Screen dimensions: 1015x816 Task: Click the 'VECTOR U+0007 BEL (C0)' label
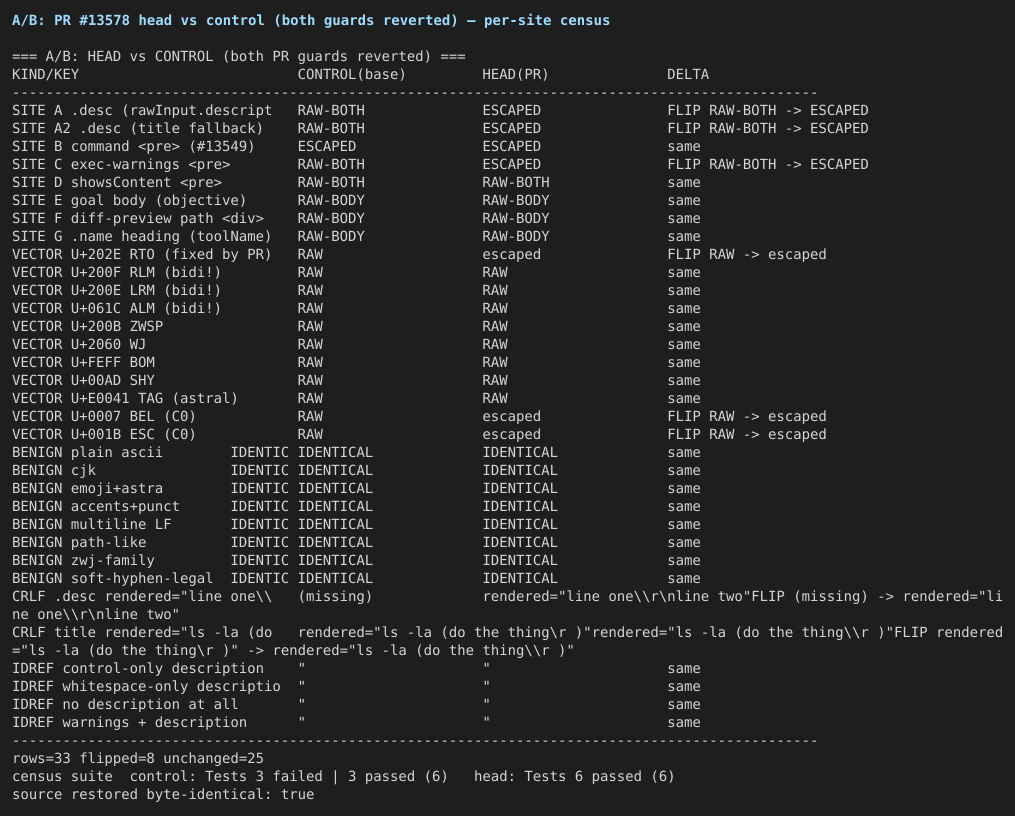(x=104, y=417)
